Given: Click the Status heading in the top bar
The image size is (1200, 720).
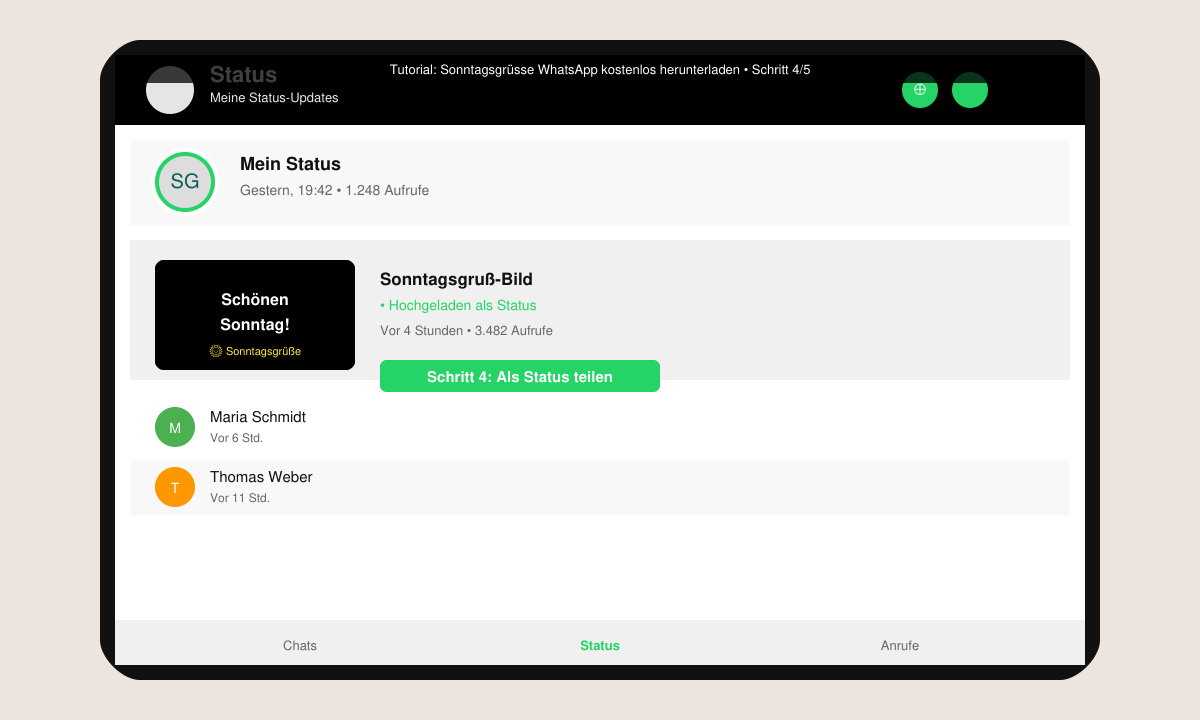Looking at the screenshot, I should (243, 74).
